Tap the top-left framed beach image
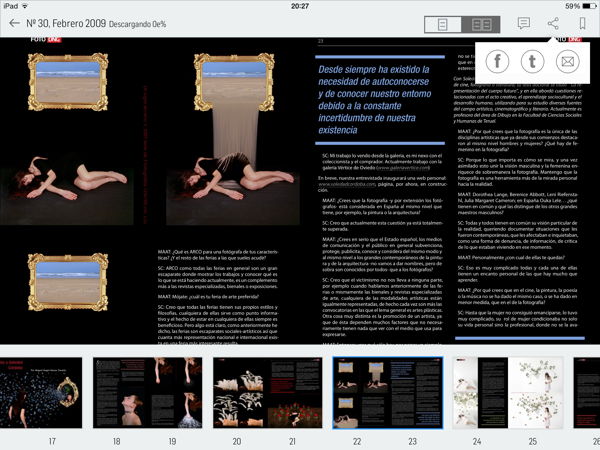Image resolution: width=600 pixels, height=450 pixels. (x=68, y=82)
